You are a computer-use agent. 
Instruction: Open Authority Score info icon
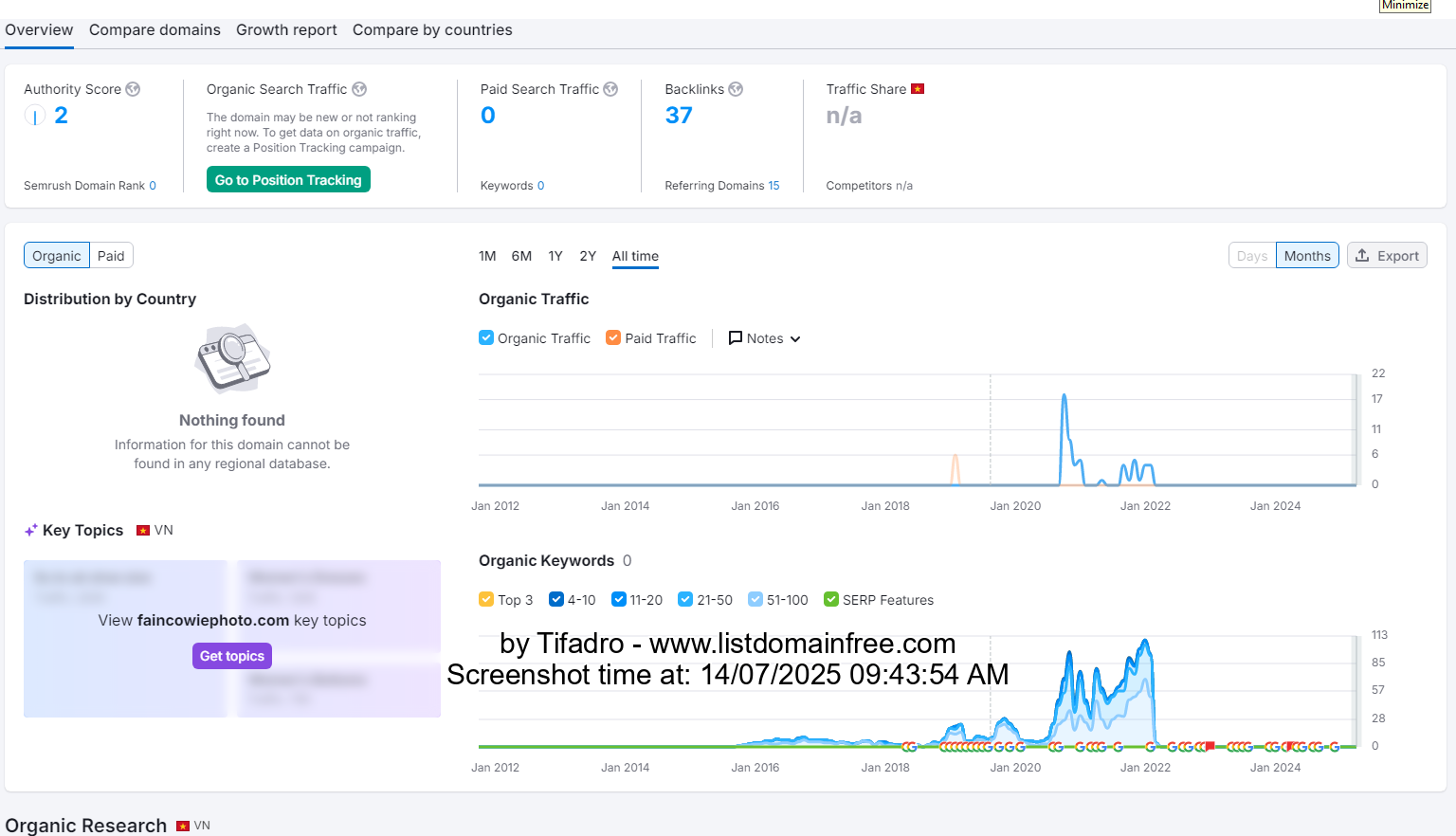(133, 89)
